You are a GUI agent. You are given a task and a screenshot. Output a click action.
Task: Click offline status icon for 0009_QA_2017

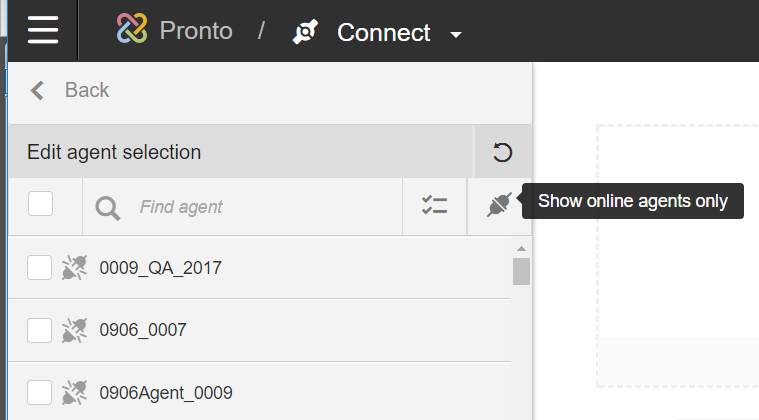(x=74, y=267)
